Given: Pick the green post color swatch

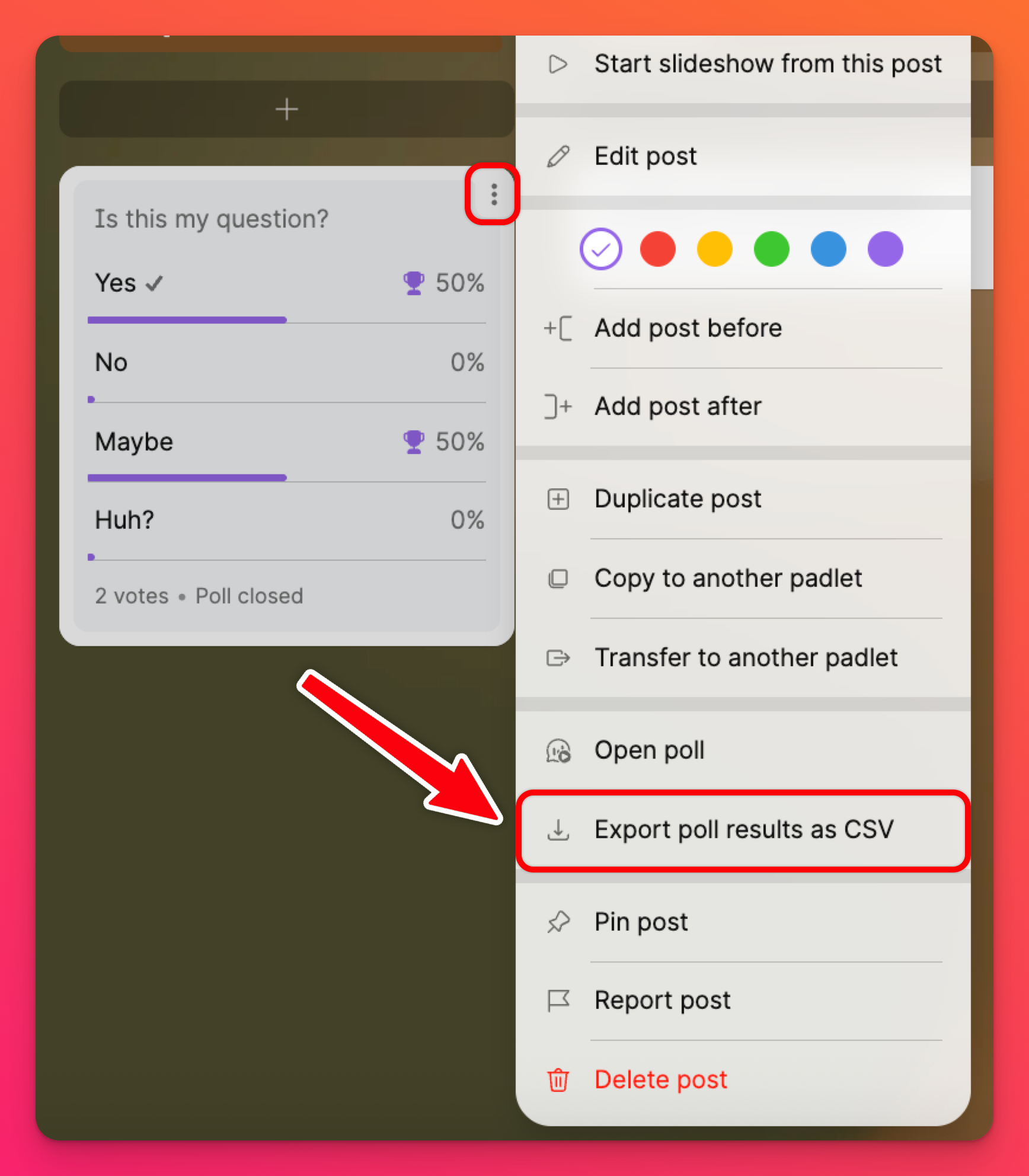Looking at the screenshot, I should pyautogui.click(x=771, y=249).
